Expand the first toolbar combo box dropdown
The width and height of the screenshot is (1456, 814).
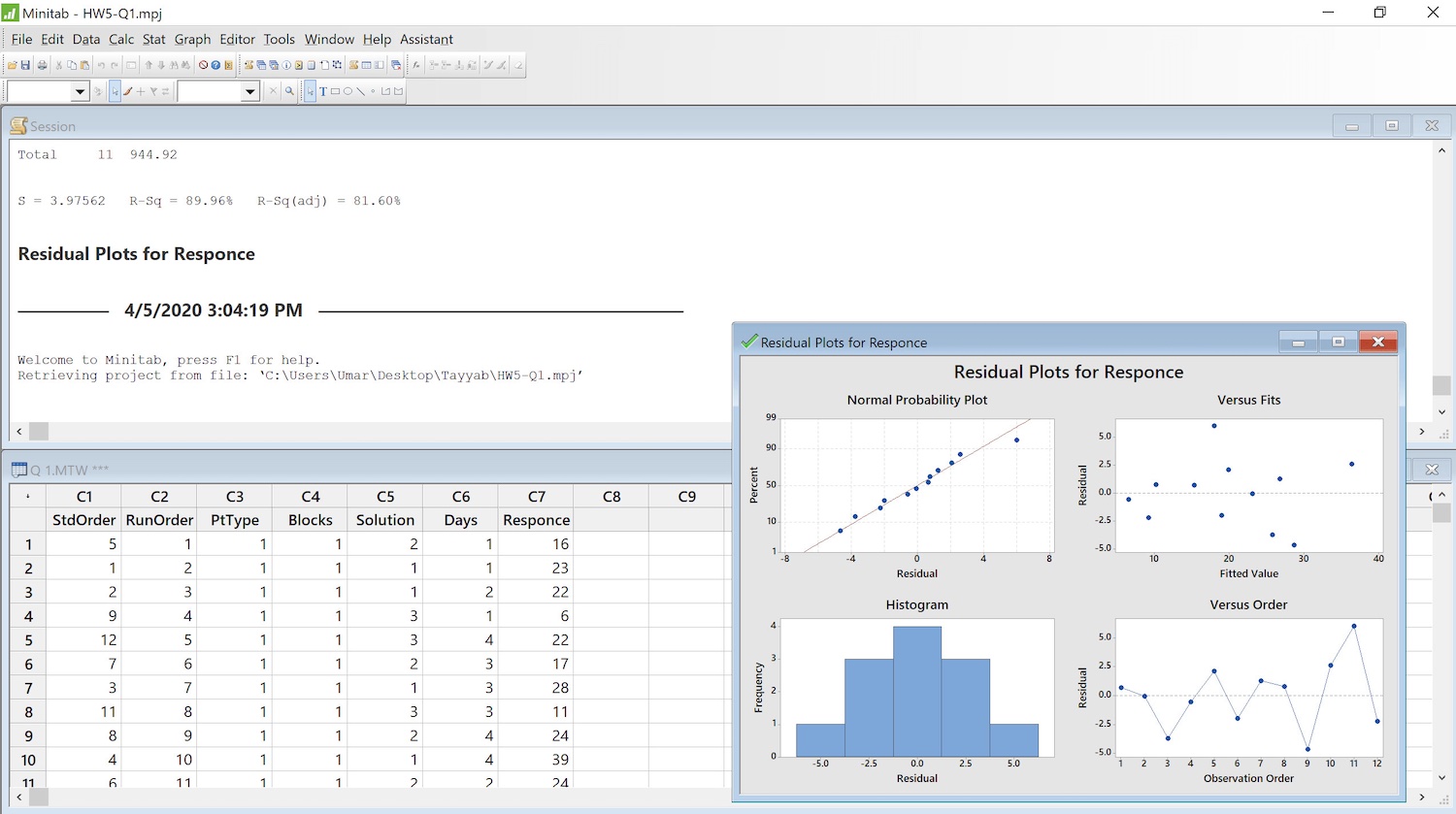(81, 91)
